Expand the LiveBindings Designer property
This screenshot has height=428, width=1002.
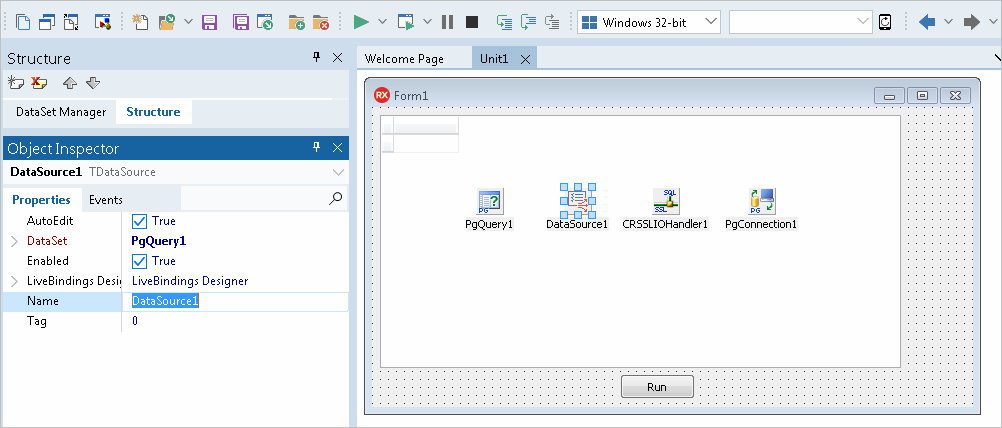point(15,281)
